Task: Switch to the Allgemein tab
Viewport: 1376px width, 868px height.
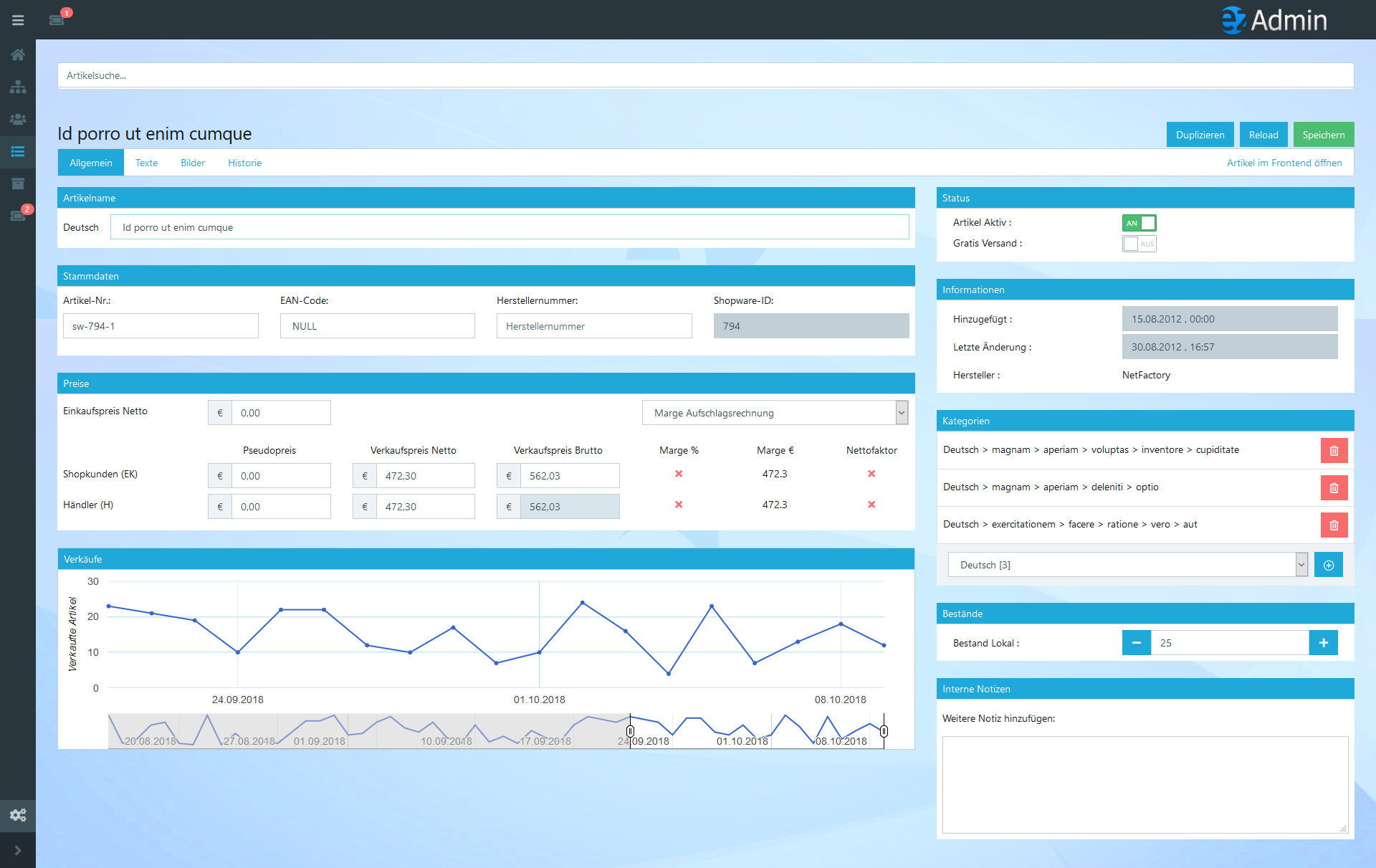Action: (x=91, y=163)
